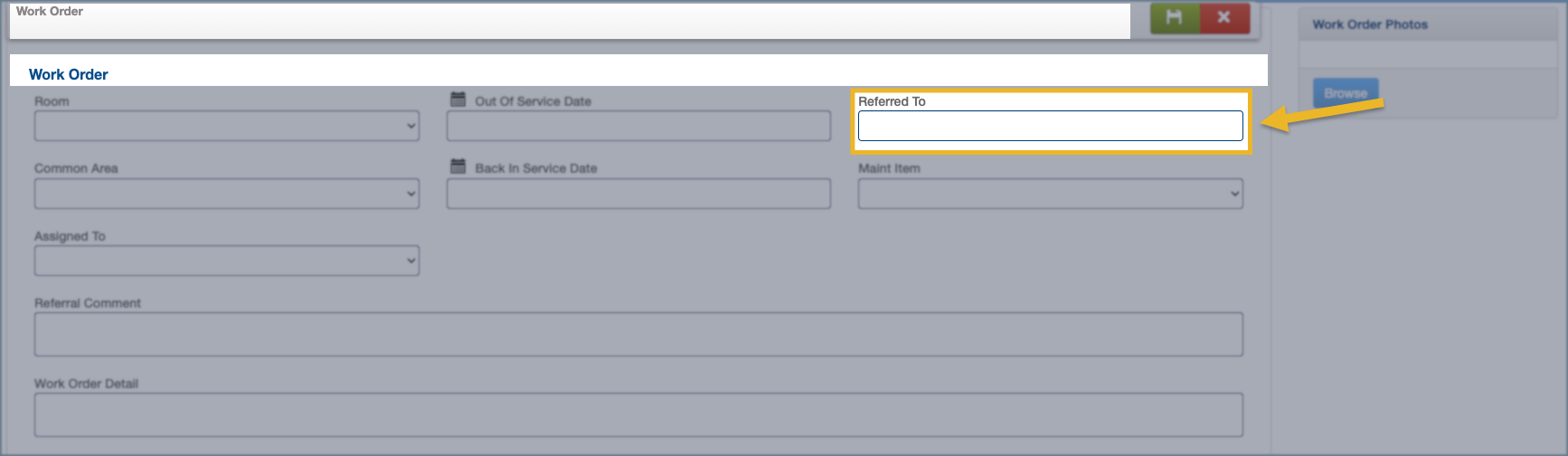1568x456 pixels.
Task: Expand the Maint Item dropdown
Action: [1050, 194]
